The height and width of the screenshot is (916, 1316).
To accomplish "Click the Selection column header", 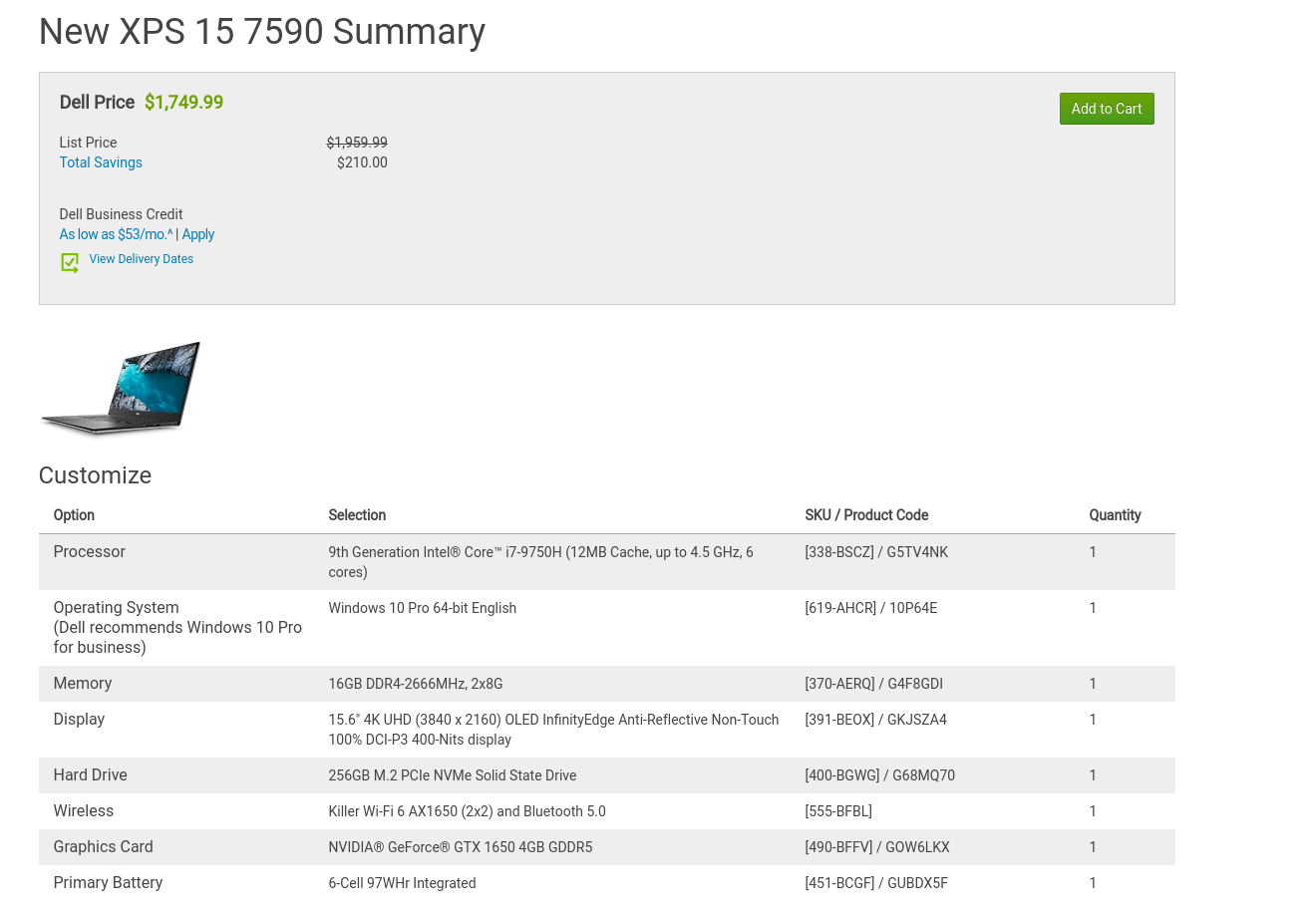I will coord(357,515).
